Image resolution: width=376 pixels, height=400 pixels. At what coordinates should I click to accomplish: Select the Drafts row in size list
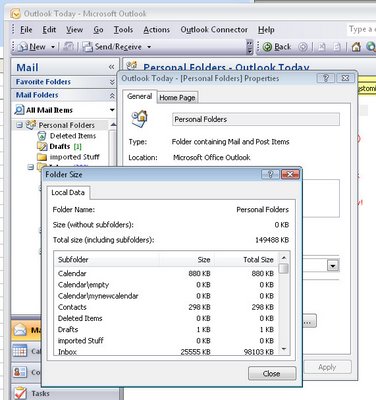click(x=166, y=330)
